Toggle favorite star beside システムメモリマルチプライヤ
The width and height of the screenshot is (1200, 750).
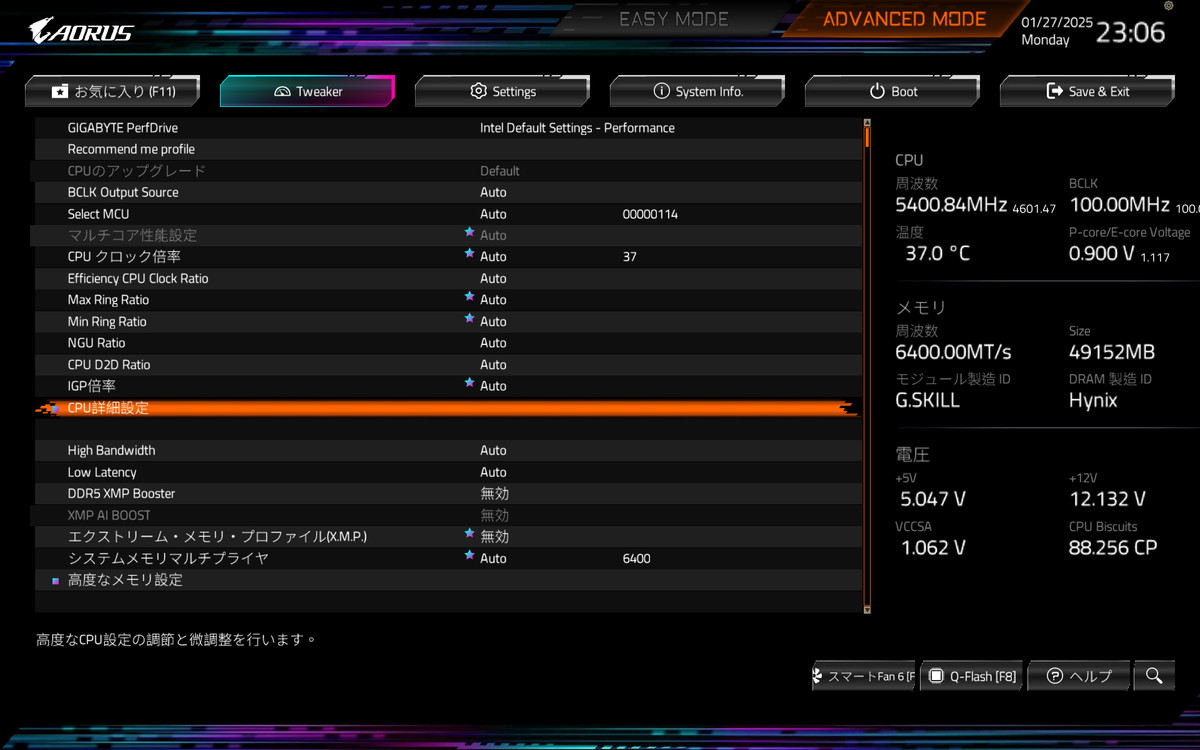pos(469,557)
